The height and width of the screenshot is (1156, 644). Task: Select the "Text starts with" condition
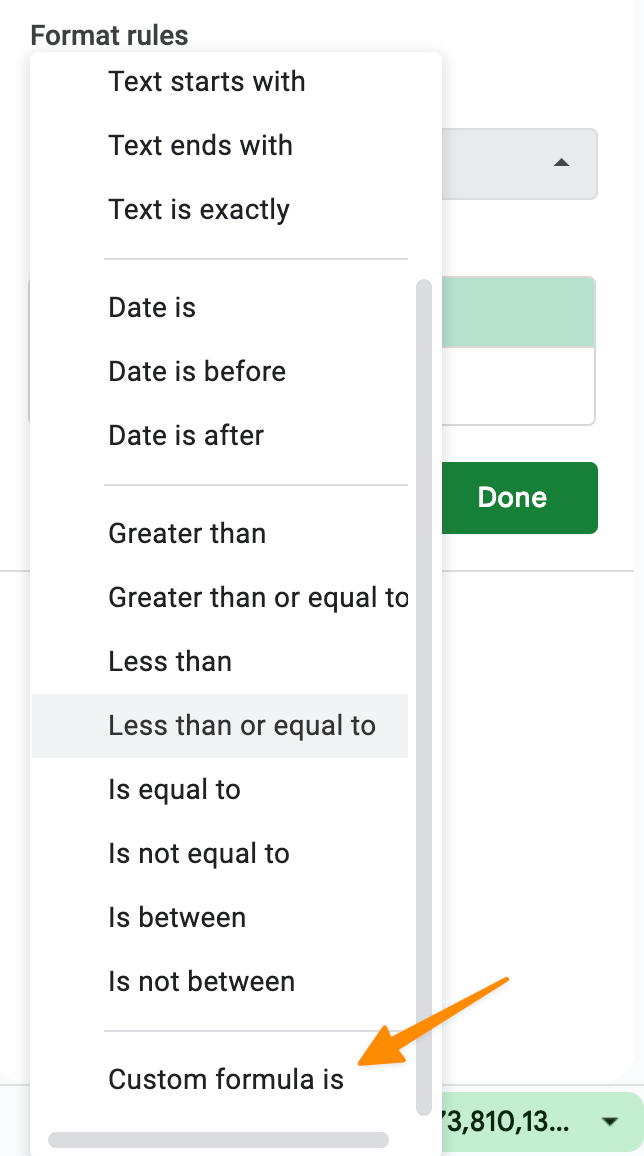[x=207, y=81]
